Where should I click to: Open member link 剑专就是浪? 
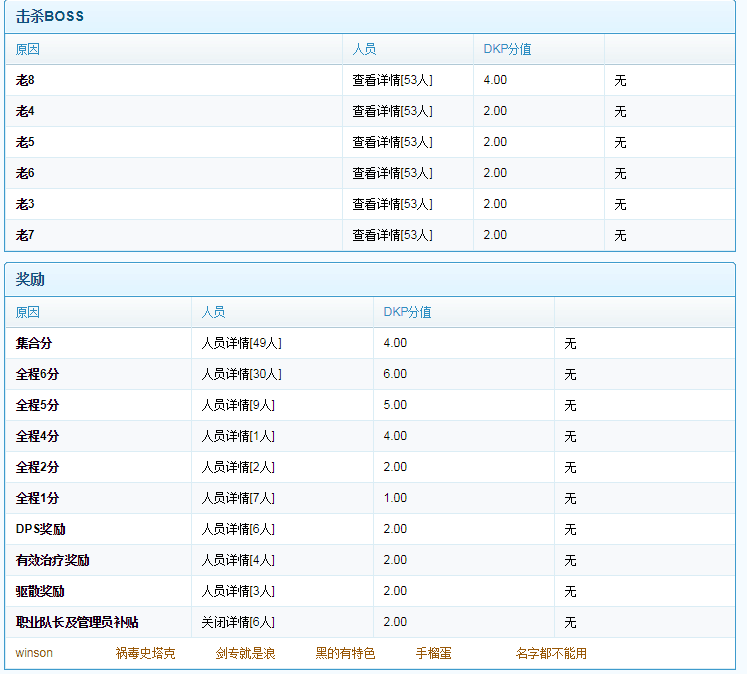(x=245, y=653)
